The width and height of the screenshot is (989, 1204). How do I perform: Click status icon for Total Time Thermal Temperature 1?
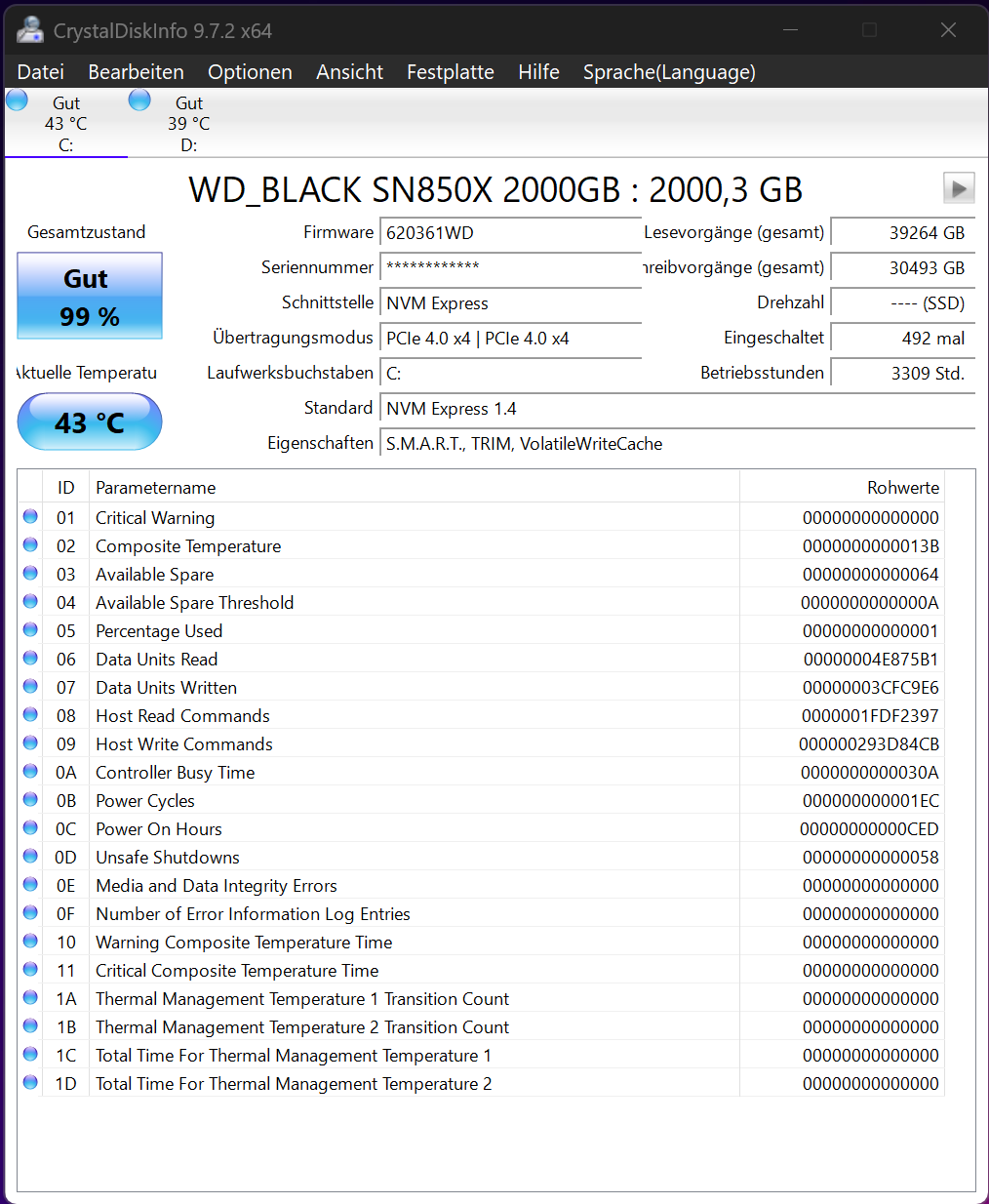click(x=30, y=1054)
